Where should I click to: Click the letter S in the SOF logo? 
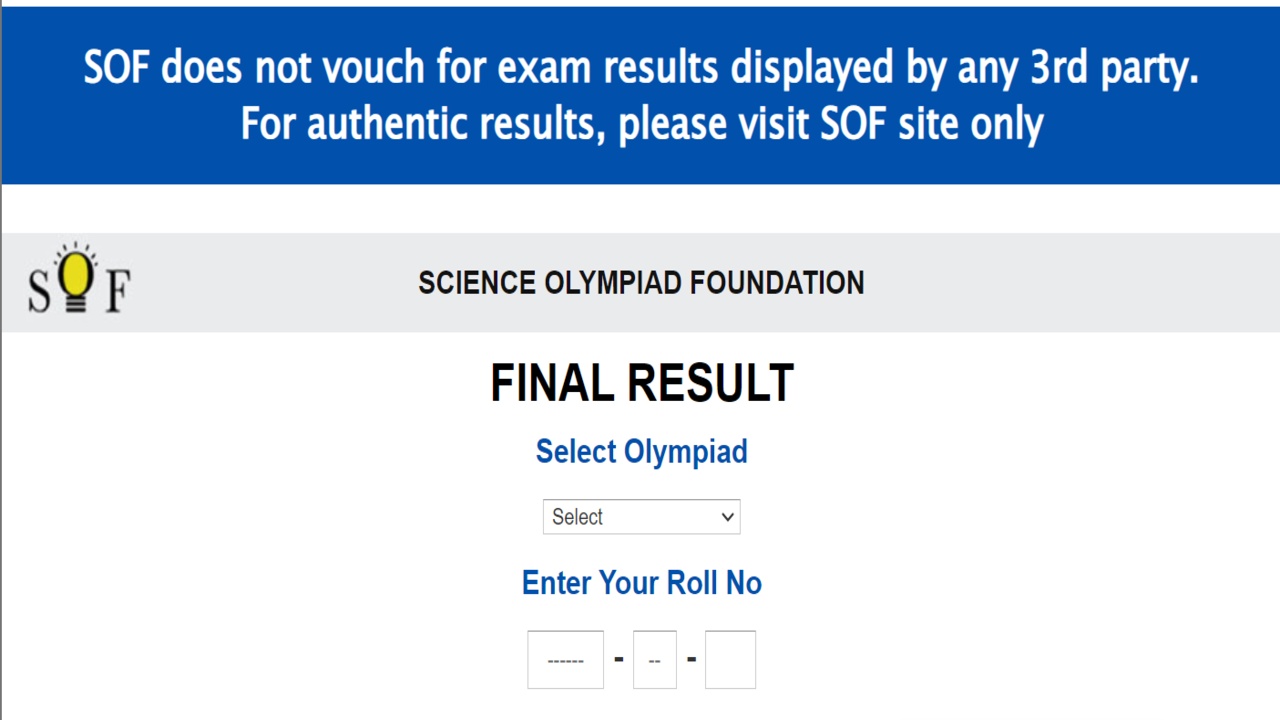pos(39,291)
